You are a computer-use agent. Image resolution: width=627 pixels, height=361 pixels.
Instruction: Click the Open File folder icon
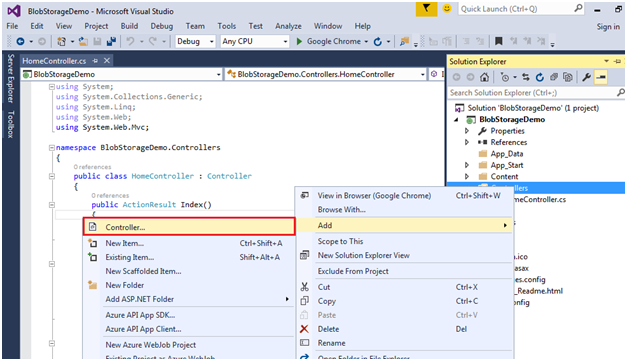pyautogui.click(x=83, y=41)
